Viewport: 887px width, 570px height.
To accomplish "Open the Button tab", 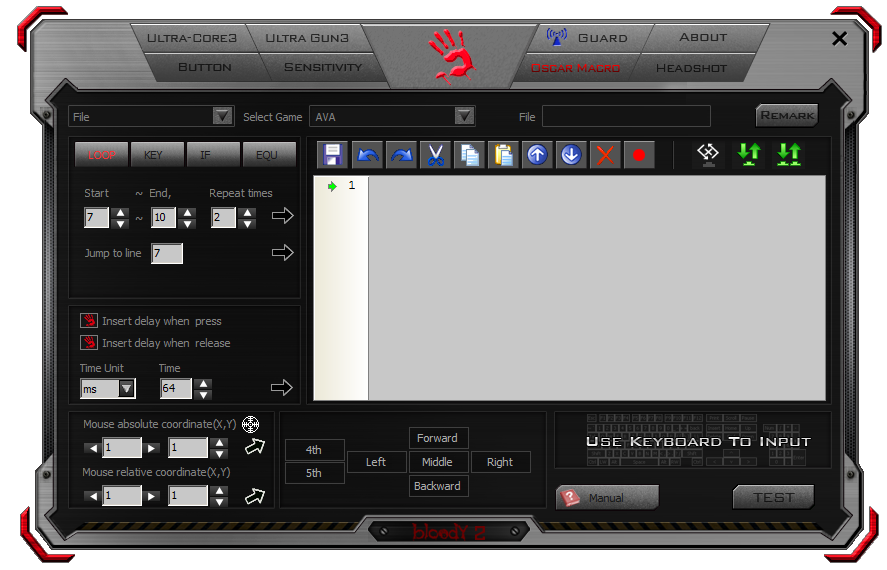I will 205,67.
